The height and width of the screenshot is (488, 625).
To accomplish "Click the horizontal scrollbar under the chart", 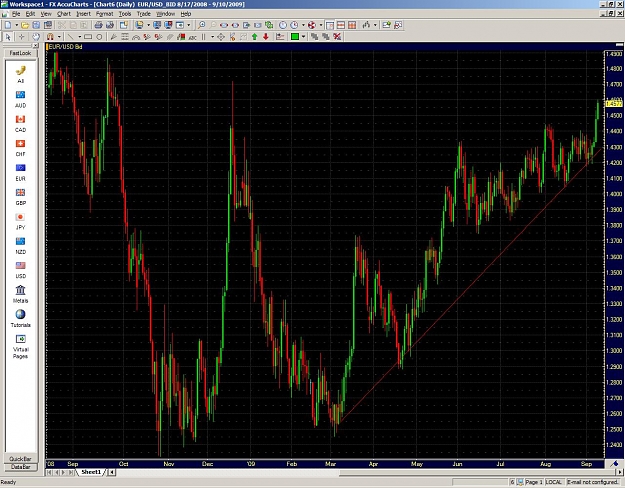I will (x=367, y=472).
